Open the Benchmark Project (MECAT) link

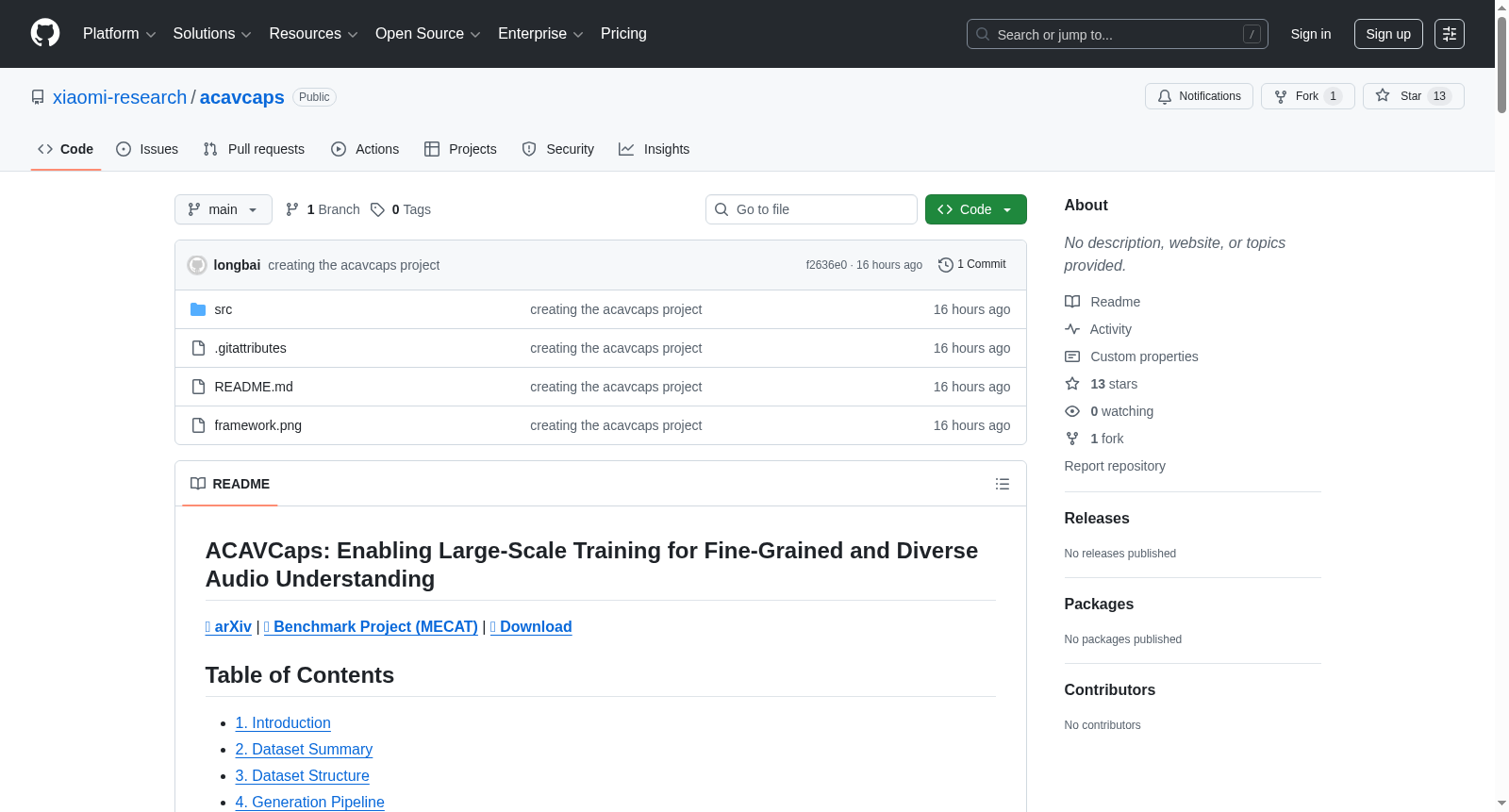click(x=371, y=627)
